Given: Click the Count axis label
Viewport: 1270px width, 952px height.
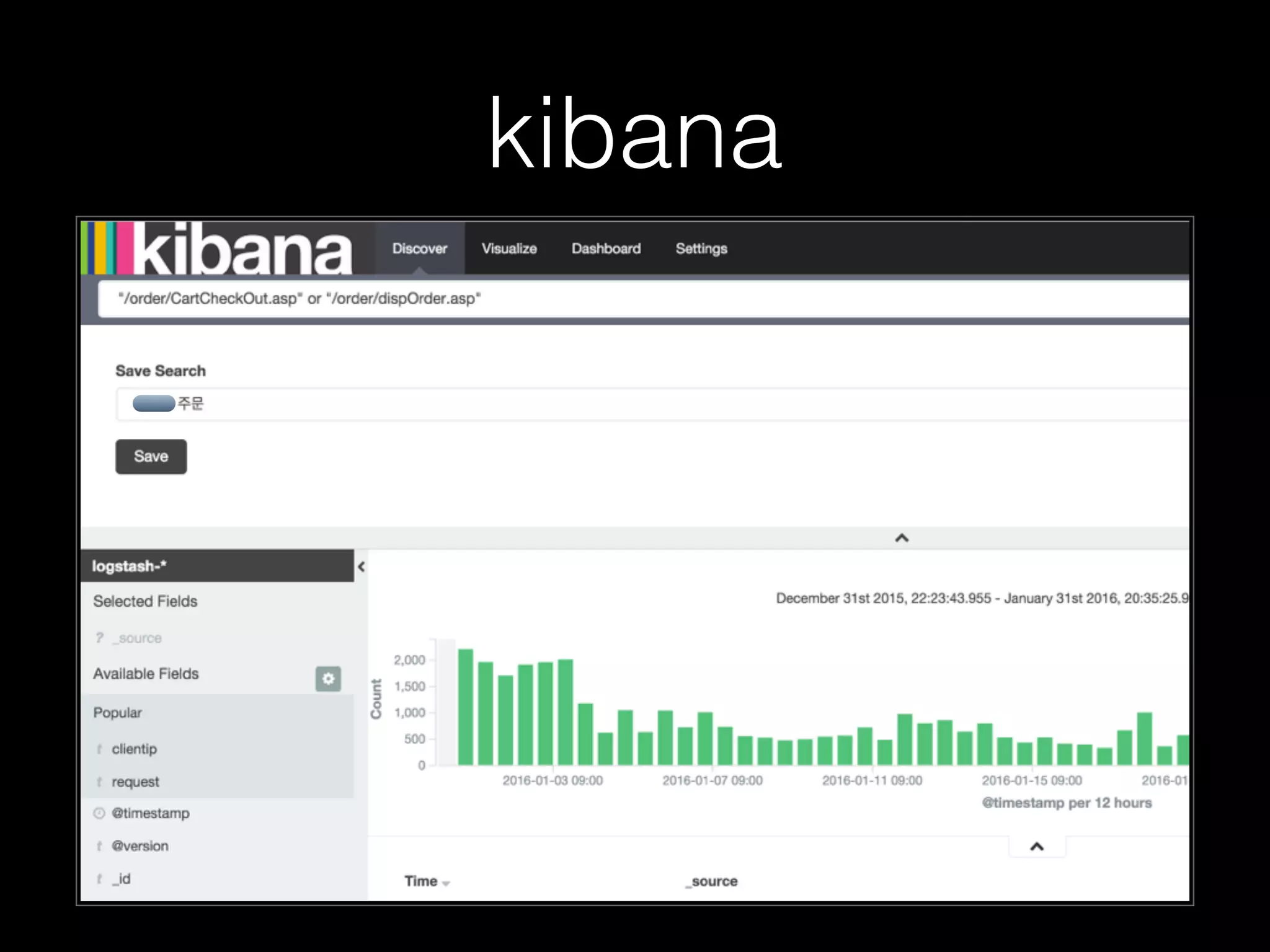Looking at the screenshot, I should (376, 699).
